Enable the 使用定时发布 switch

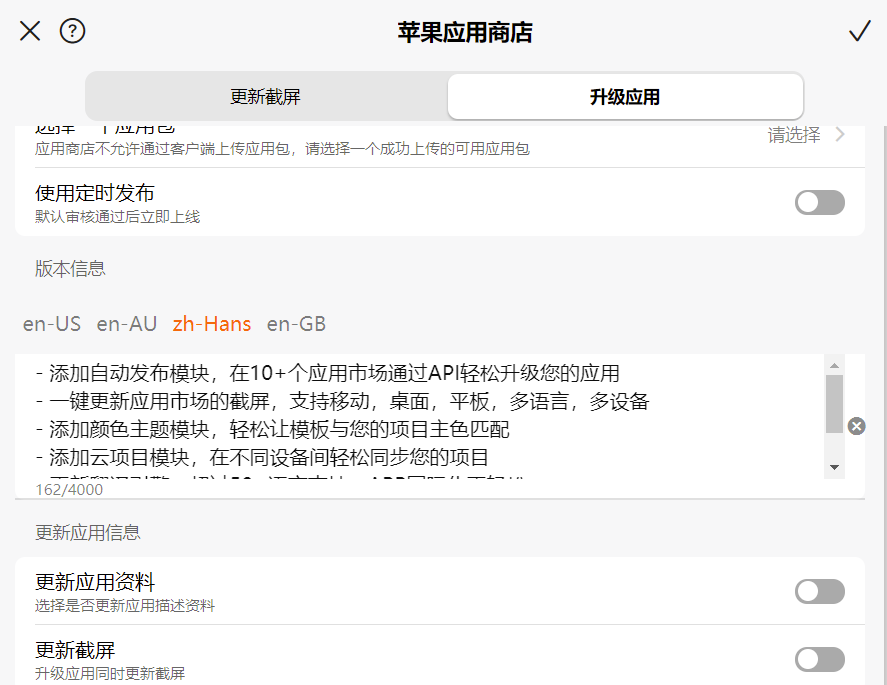click(x=820, y=203)
